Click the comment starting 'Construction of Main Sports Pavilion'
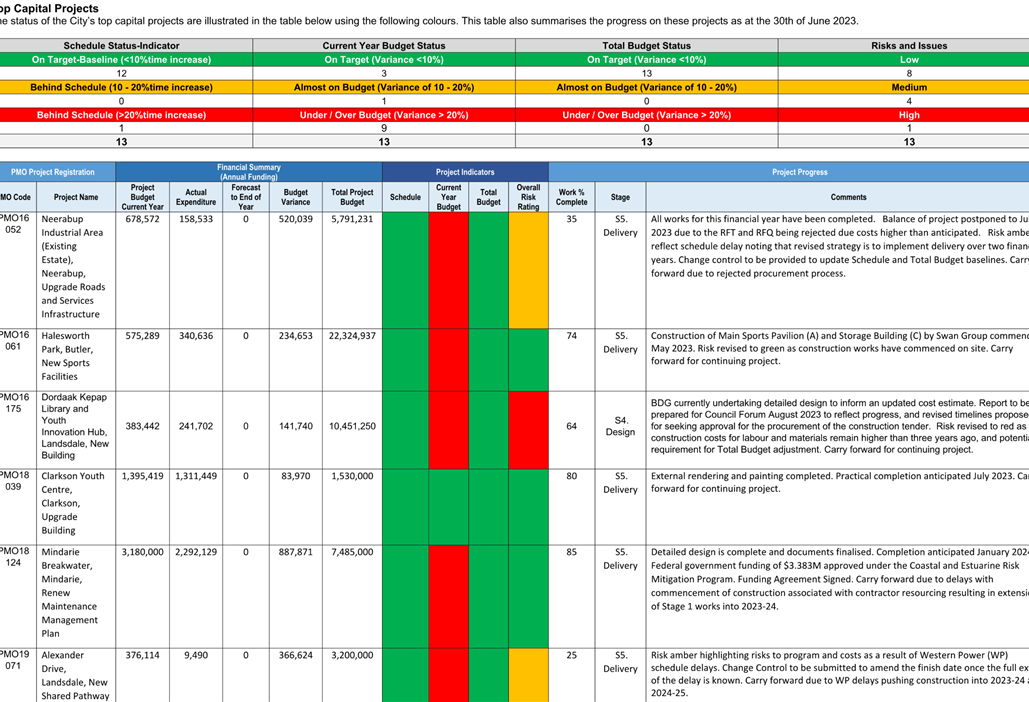The image size is (1029, 702). coord(839,348)
